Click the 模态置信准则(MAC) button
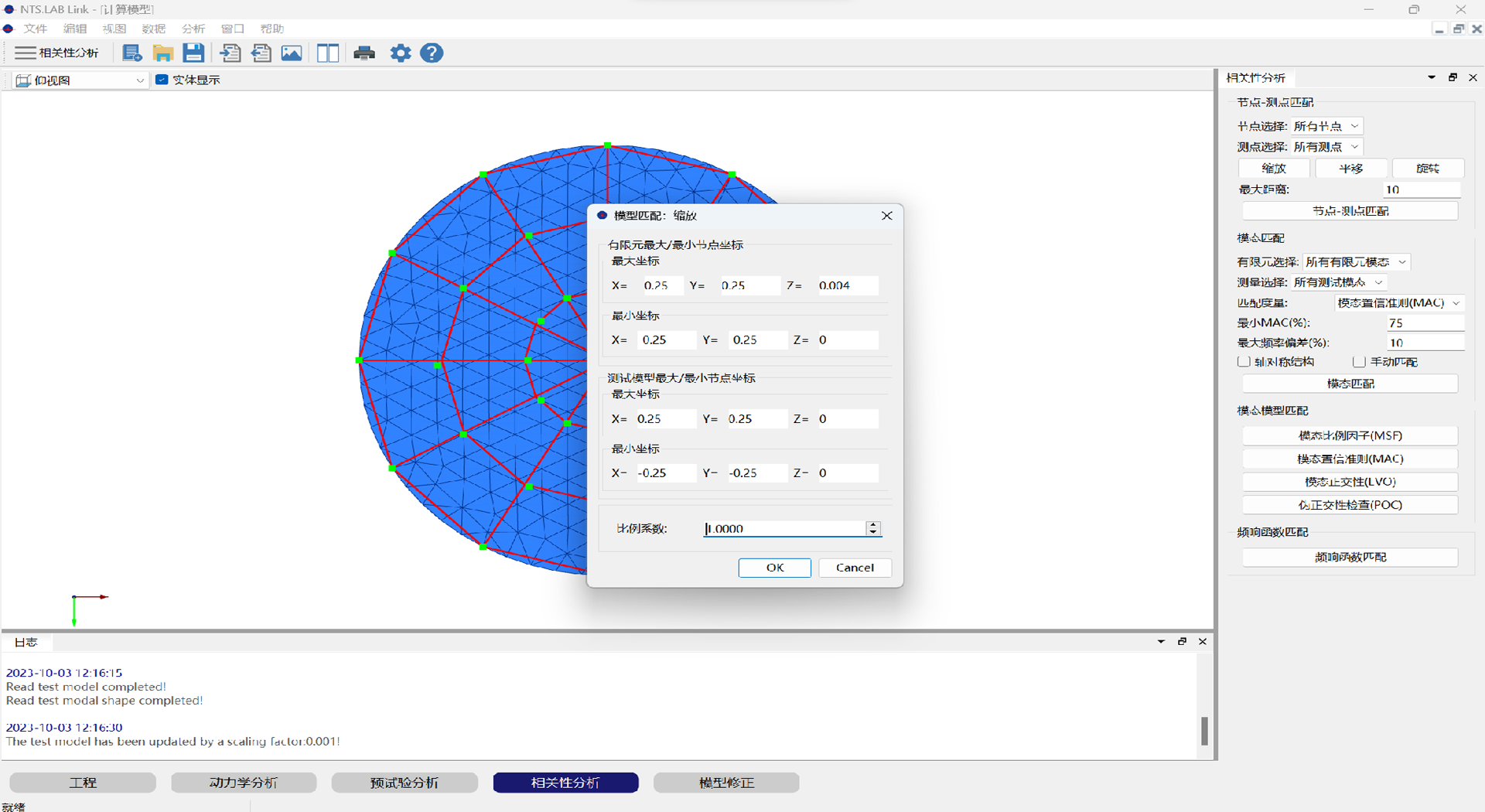This screenshot has width=1485, height=812. 1350,459
